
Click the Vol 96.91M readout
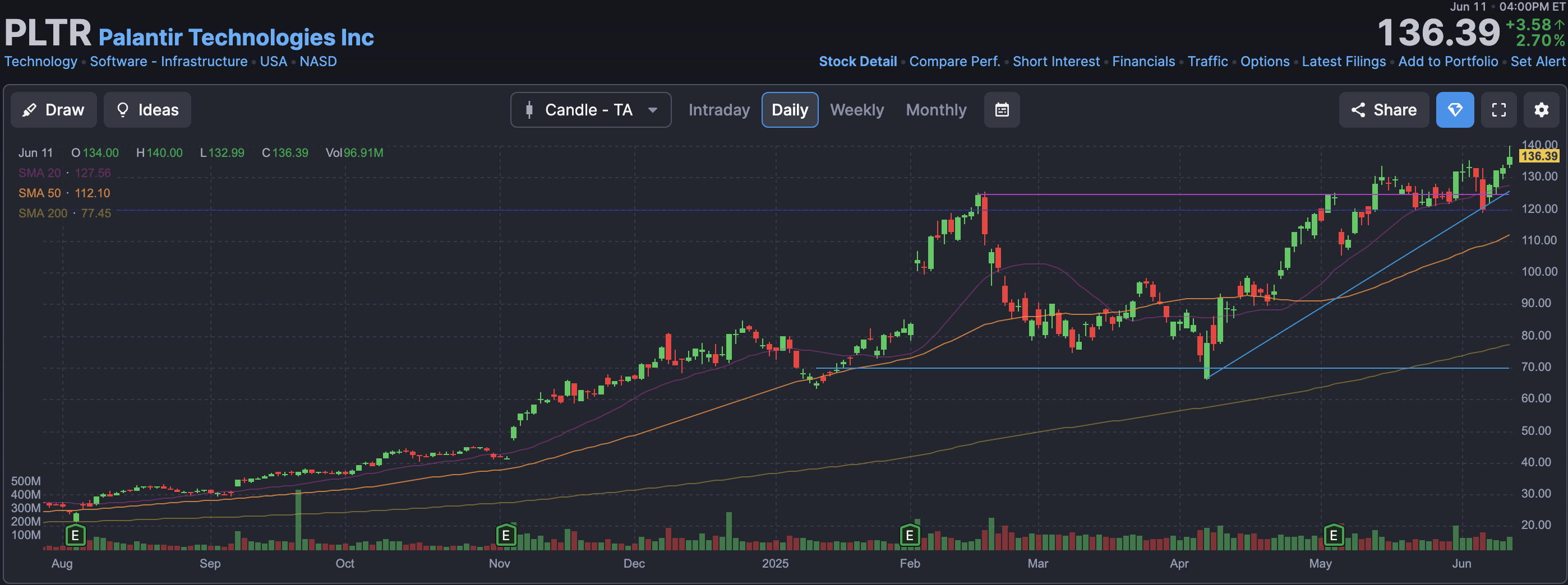point(354,152)
